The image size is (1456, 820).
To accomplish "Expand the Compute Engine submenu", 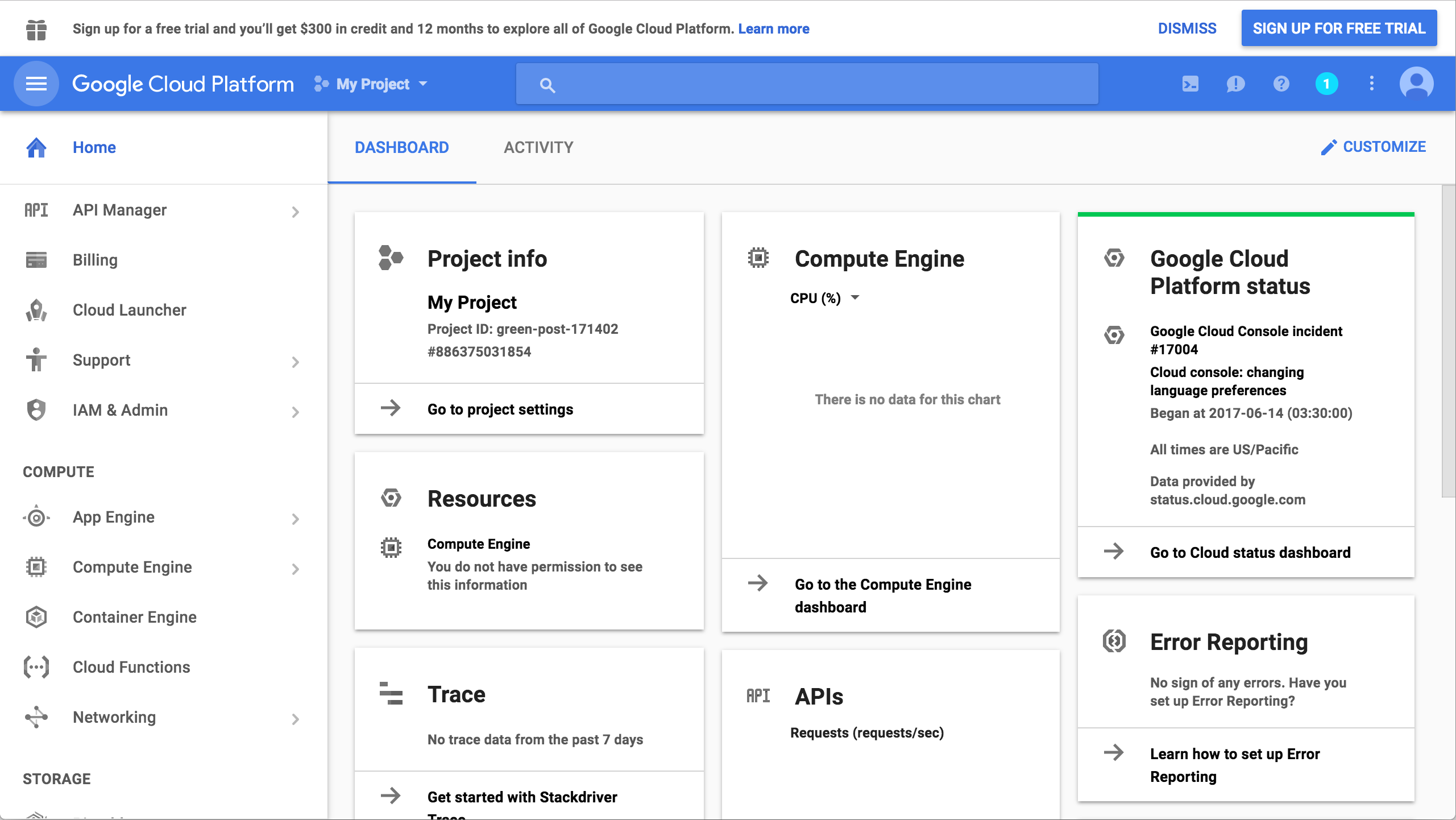I will (x=295, y=567).
